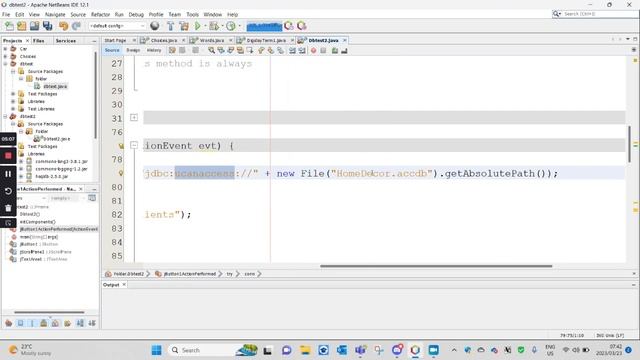Open the Start Page tab
Screen dimensions: 640x360
115,40
